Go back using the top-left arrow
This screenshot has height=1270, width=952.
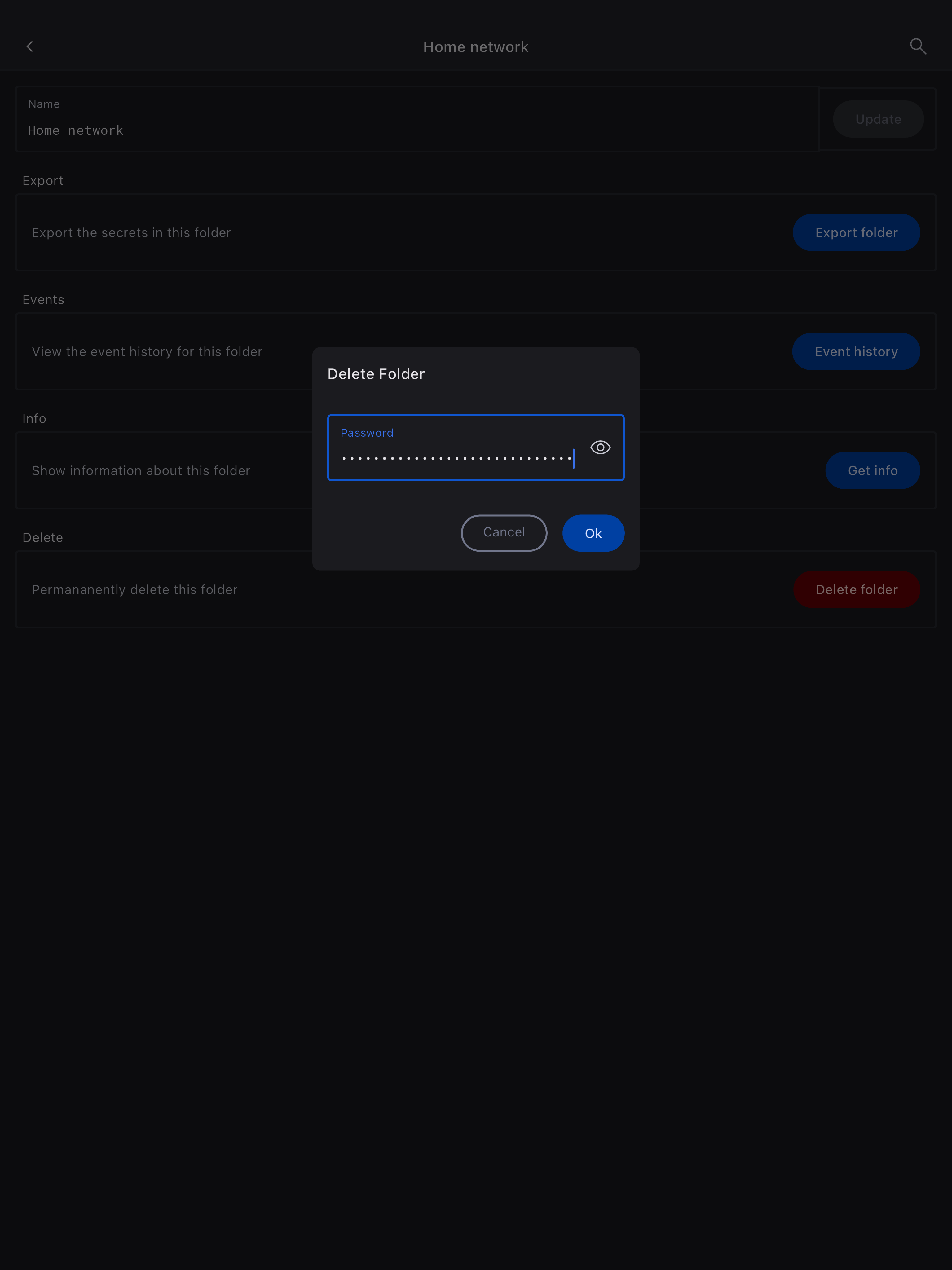tap(30, 46)
